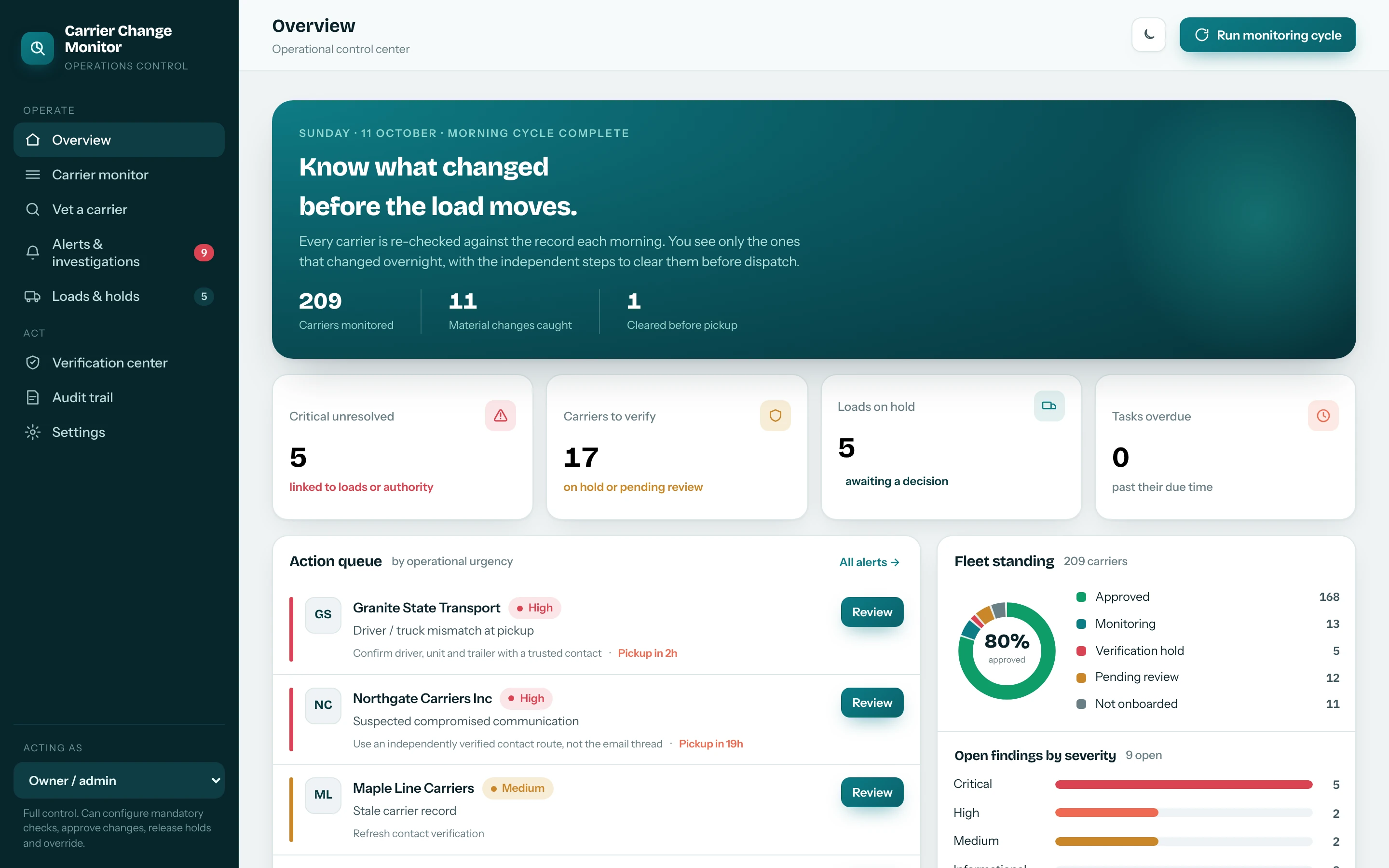Click the clock icon on Tasks overdue card
The height and width of the screenshot is (868, 1389).
[x=1323, y=415]
